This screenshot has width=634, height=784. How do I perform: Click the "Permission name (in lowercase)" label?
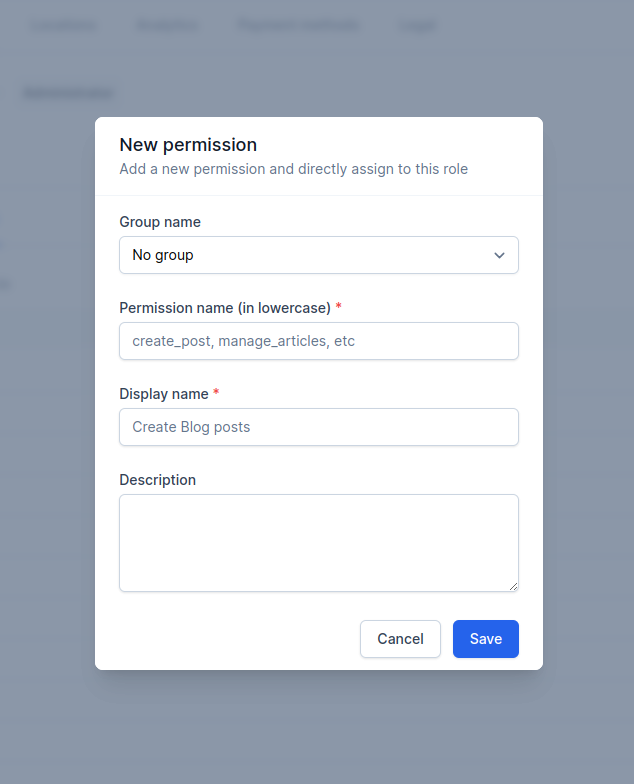click(x=225, y=308)
